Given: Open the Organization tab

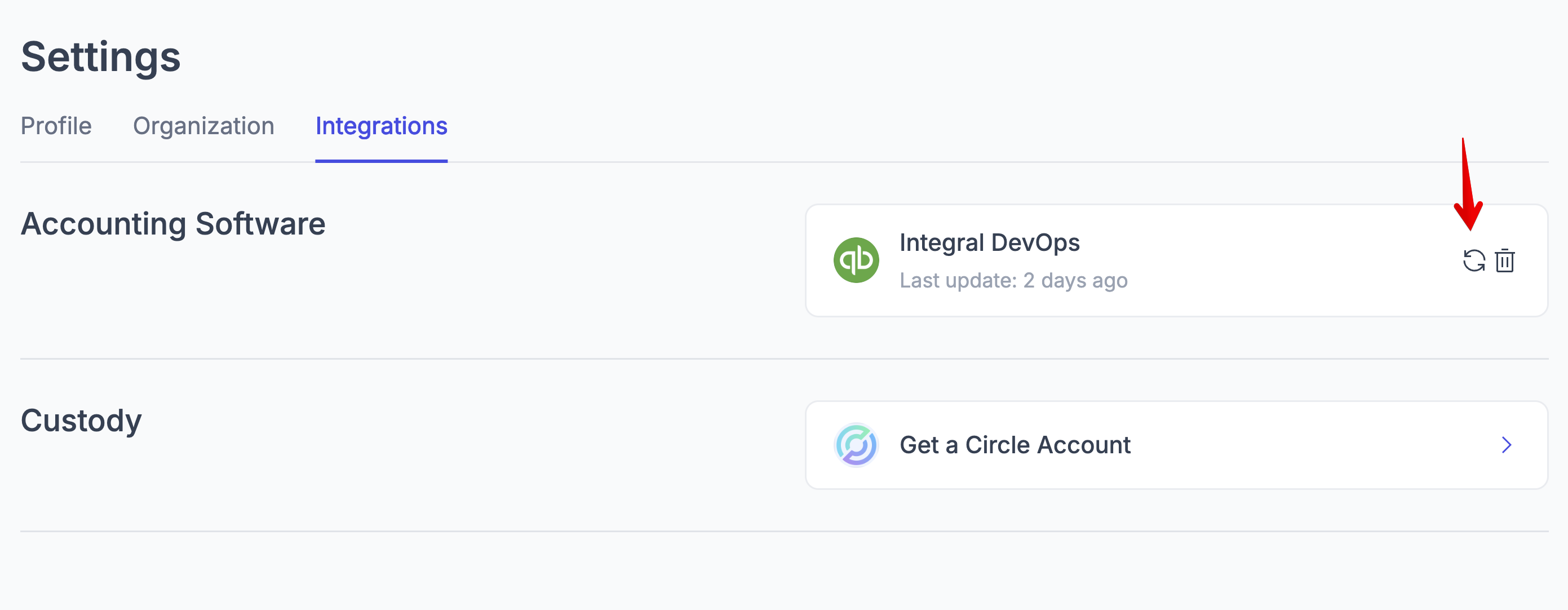Looking at the screenshot, I should [x=203, y=126].
